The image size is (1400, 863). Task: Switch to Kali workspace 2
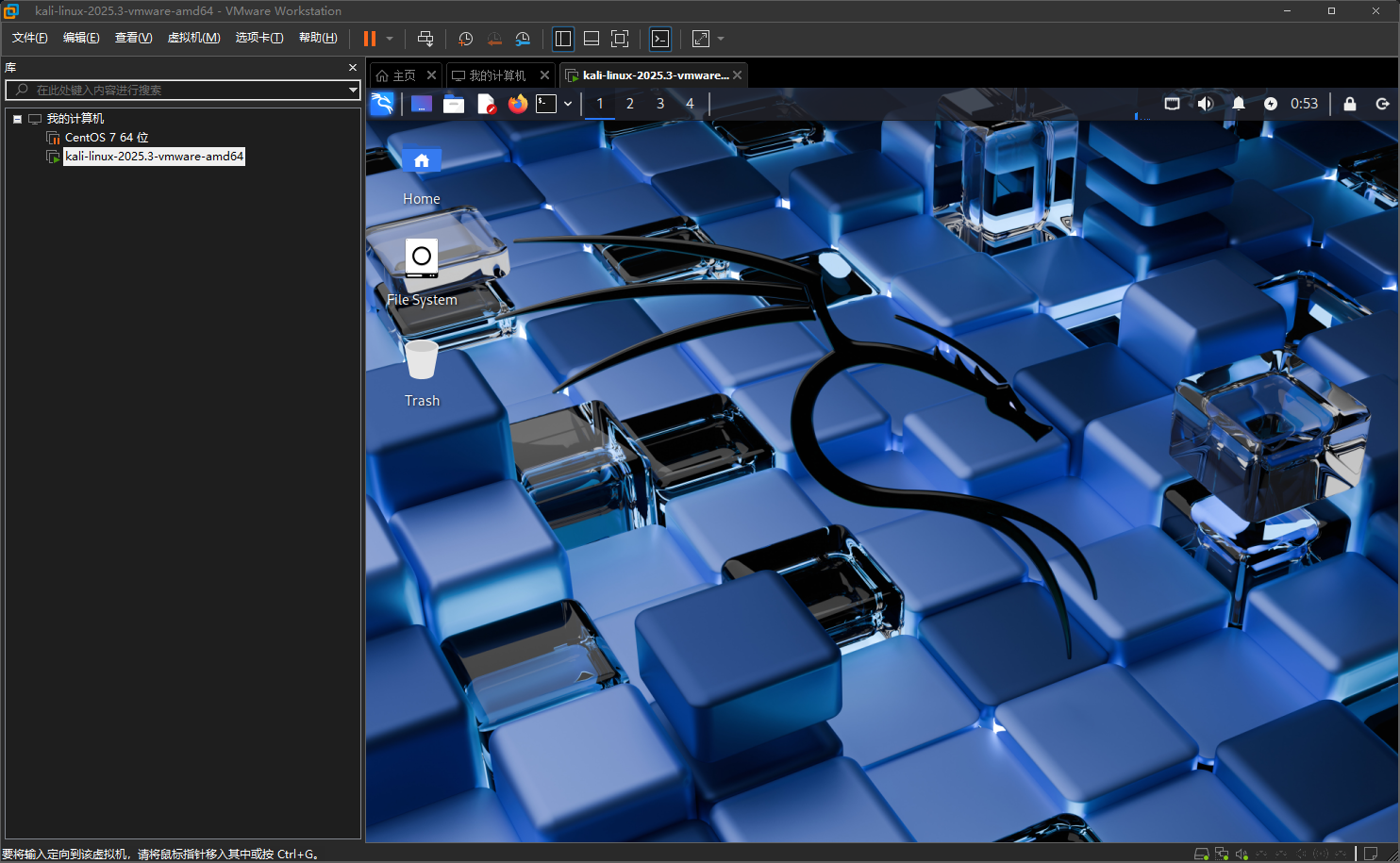coord(630,104)
